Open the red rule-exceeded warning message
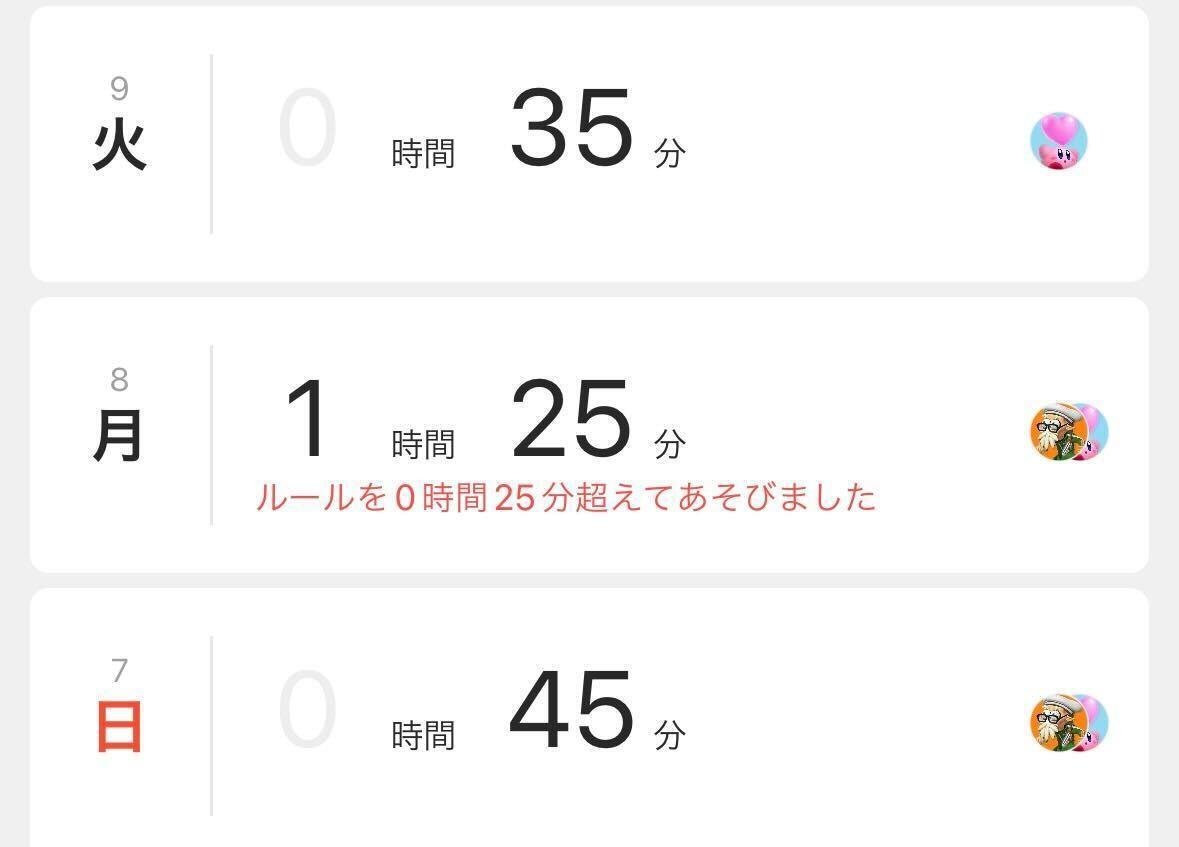The width and height of the screenshot is (1179, 847). click(x=566, y=497)
